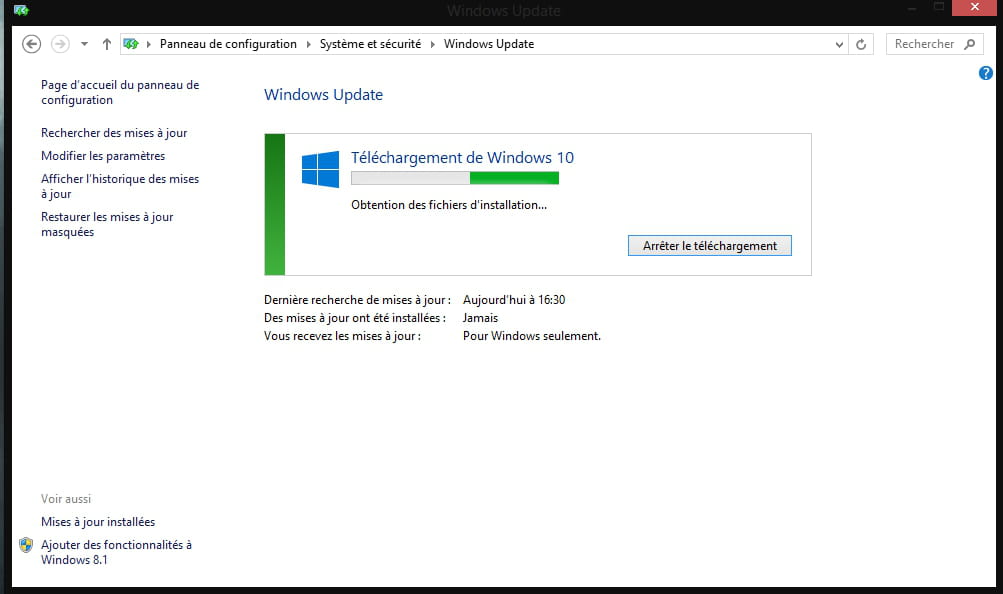
Task: Click the Control Panel icon in address bar
Action: click(x=131, y=44)
